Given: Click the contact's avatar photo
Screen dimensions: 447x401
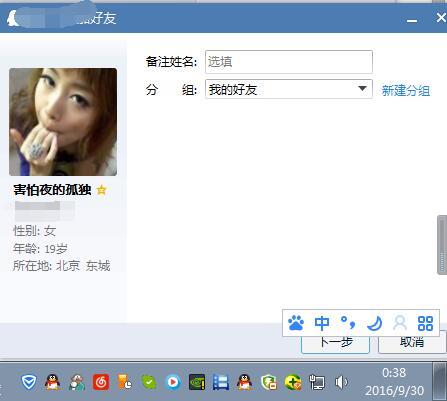Looking at the screenshot, I should [63, 122].
